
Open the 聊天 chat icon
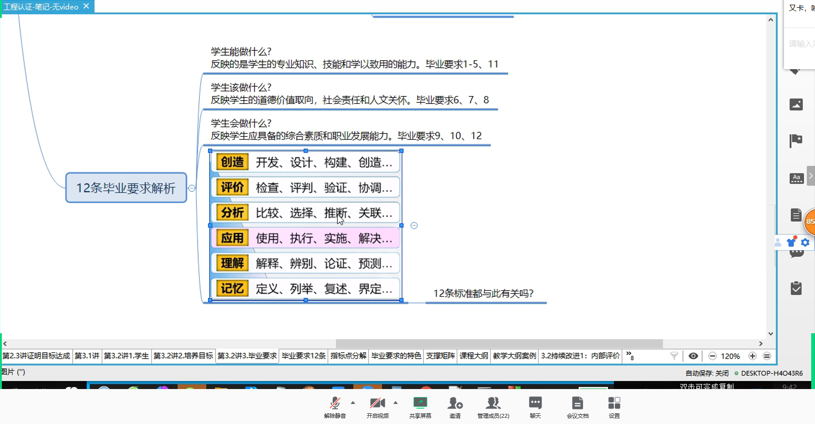point(535,403)
